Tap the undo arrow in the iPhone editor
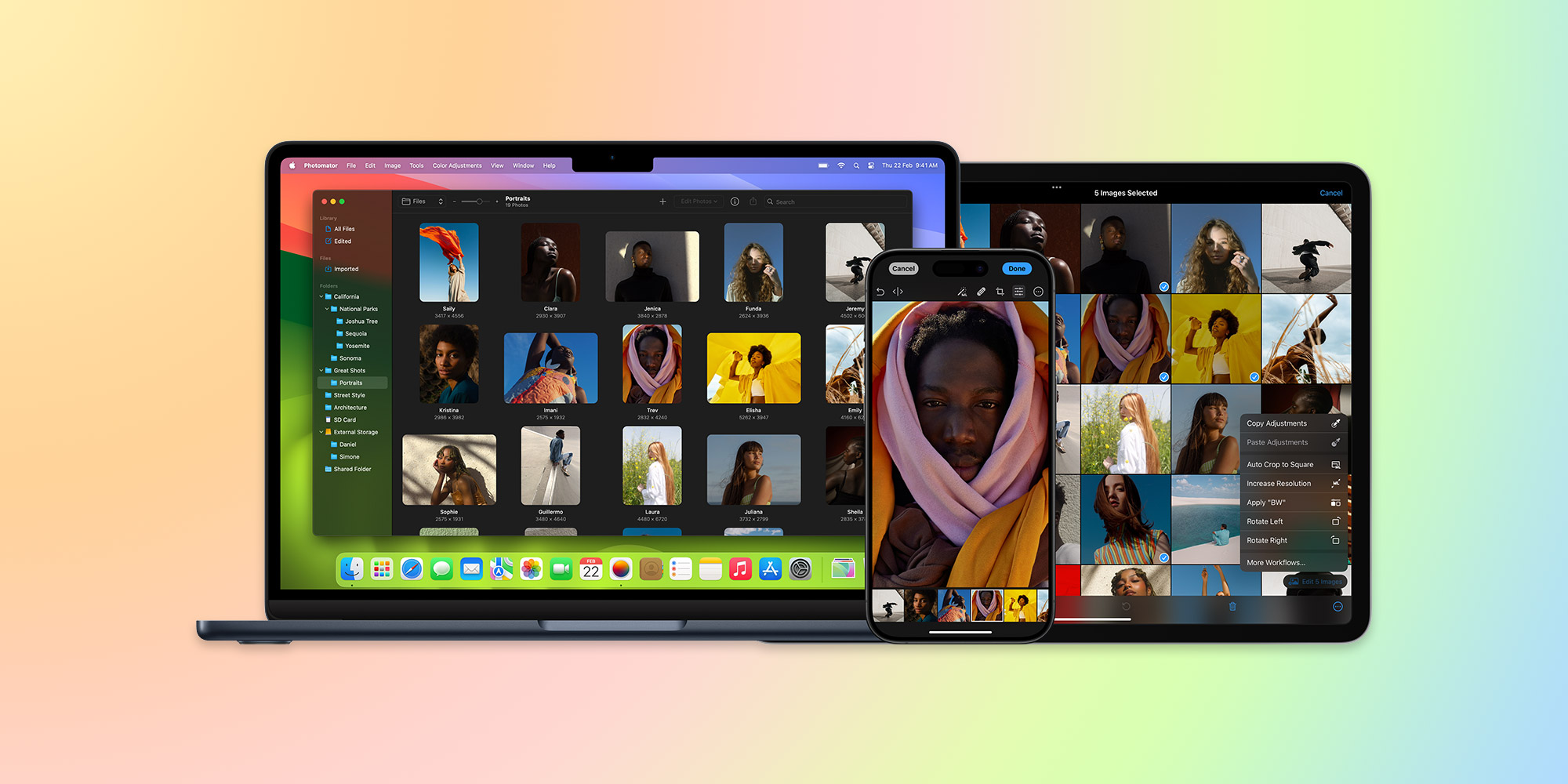Screen dimensions: 1568x784 880,291
